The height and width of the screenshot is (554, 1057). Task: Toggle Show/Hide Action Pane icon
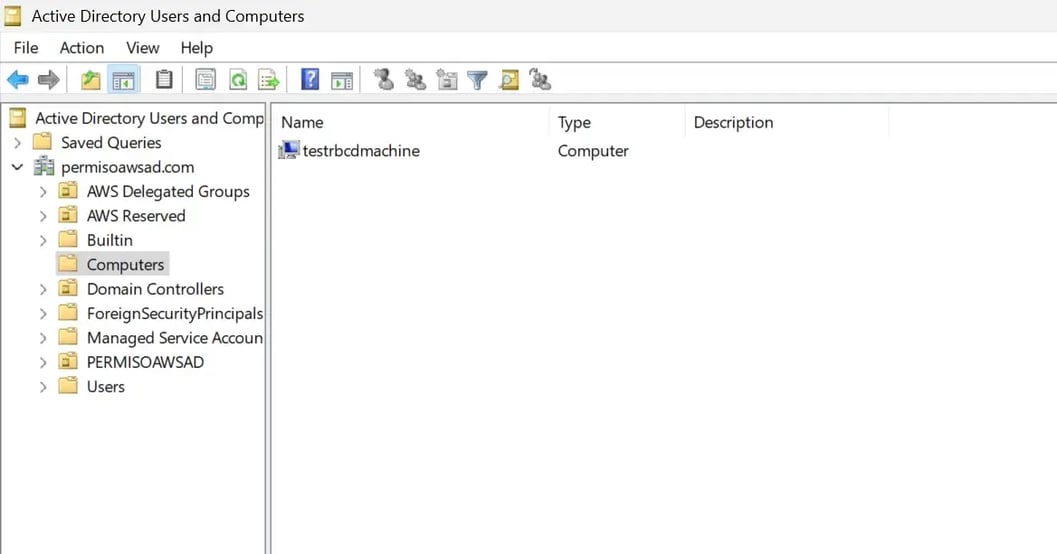[342, 80]
